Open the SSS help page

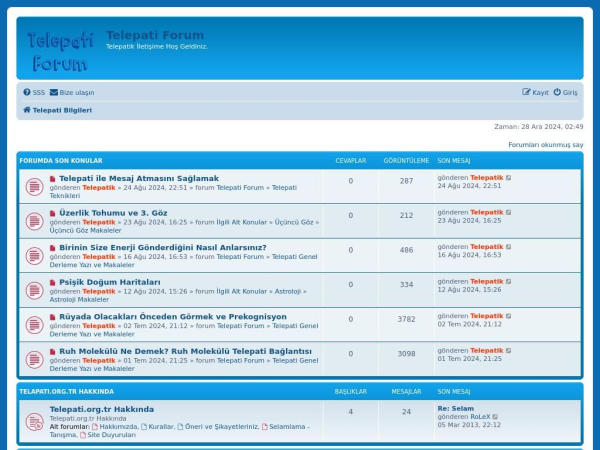coord(34,93)
